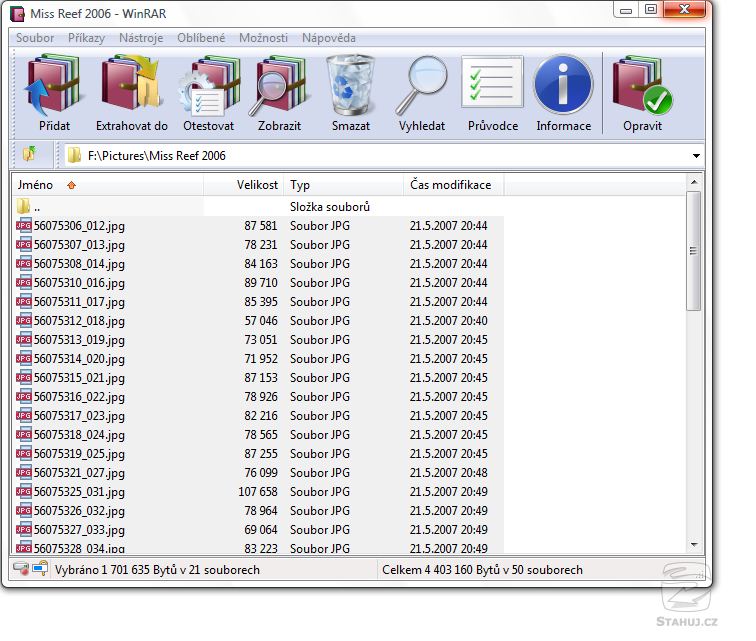Go up one folder level icon
Screen dimensions: 756x641
point(29,155)
